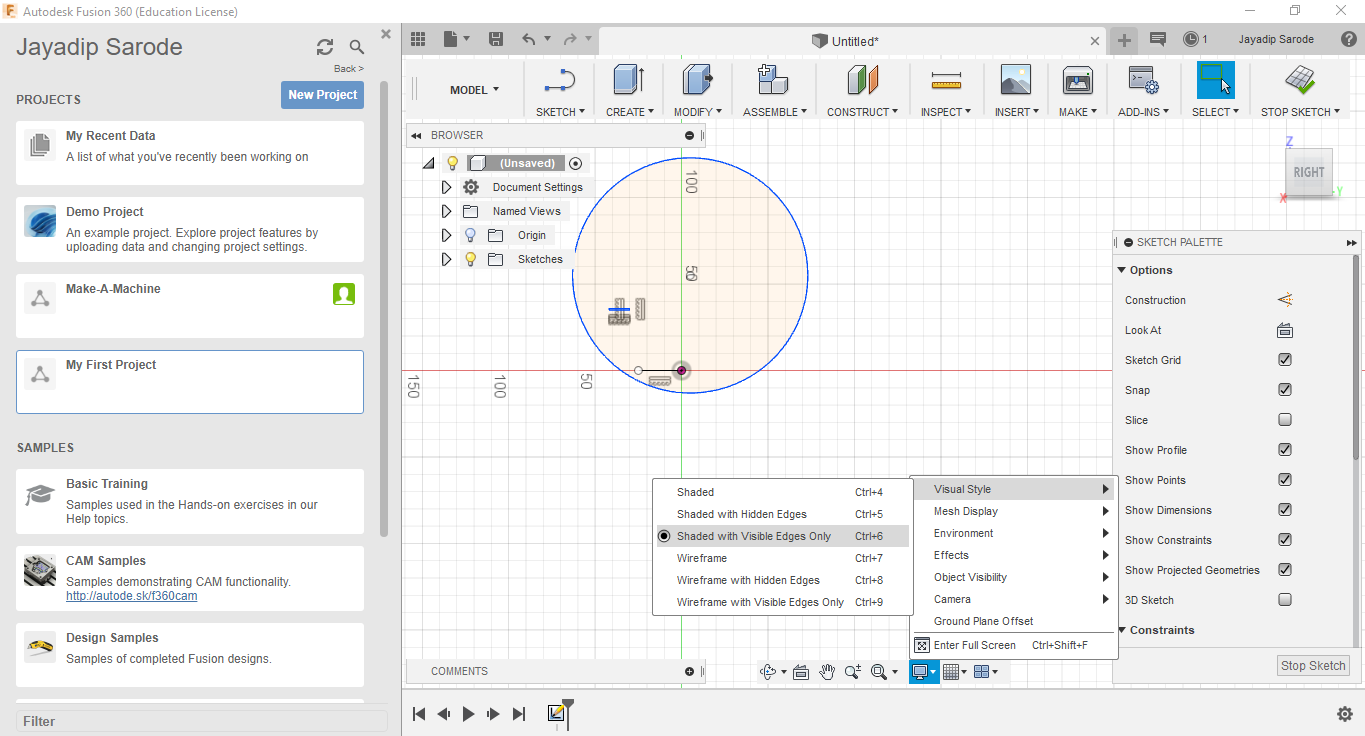The height and width of the screenshot is (736, 1365).
Task: Enable the Slice checkbox
Action: (x=1285, y=420)
